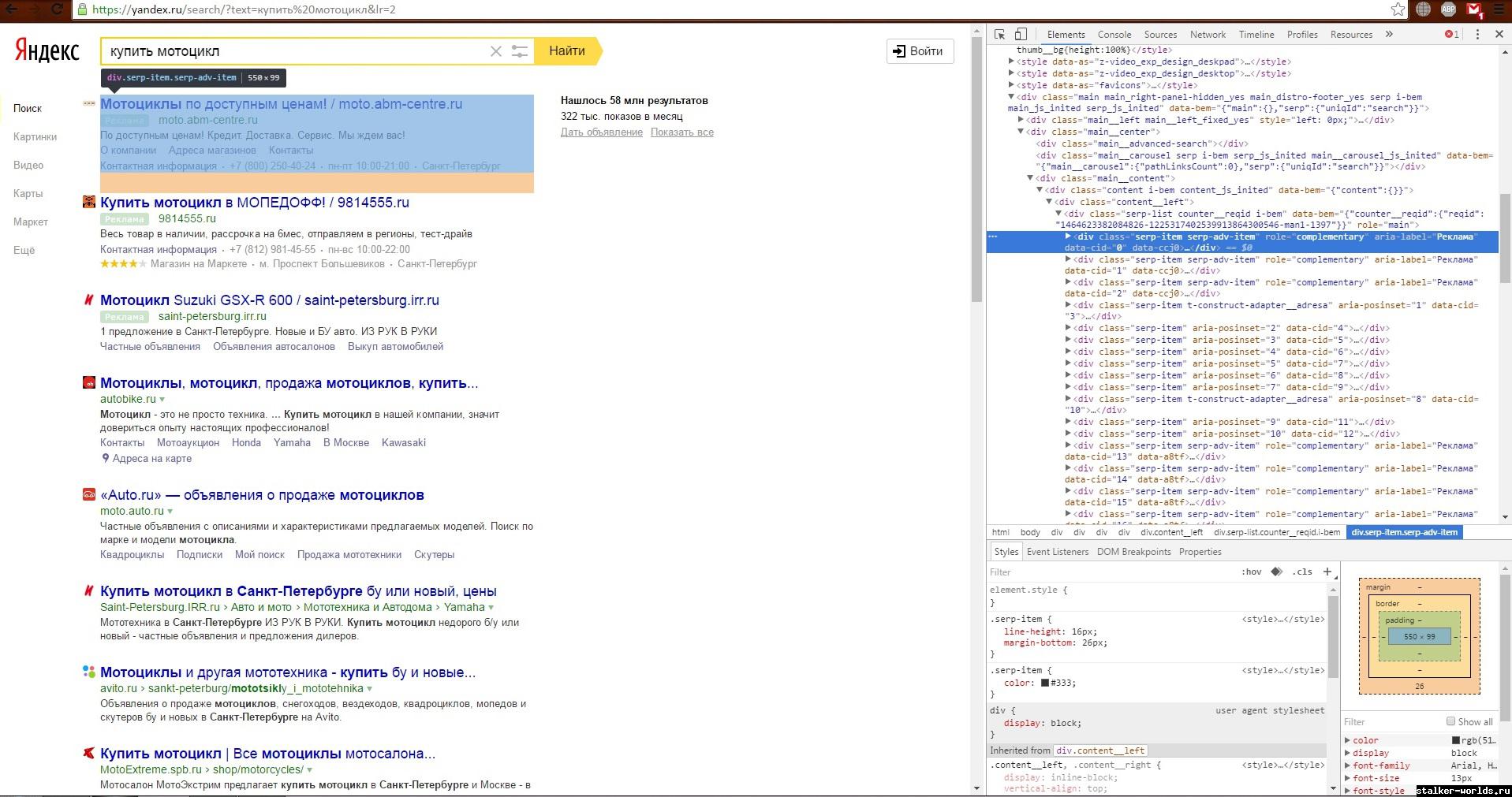Open the Gmail checker extension icon
1512x797 pixels.
[x=1475, y=9]
